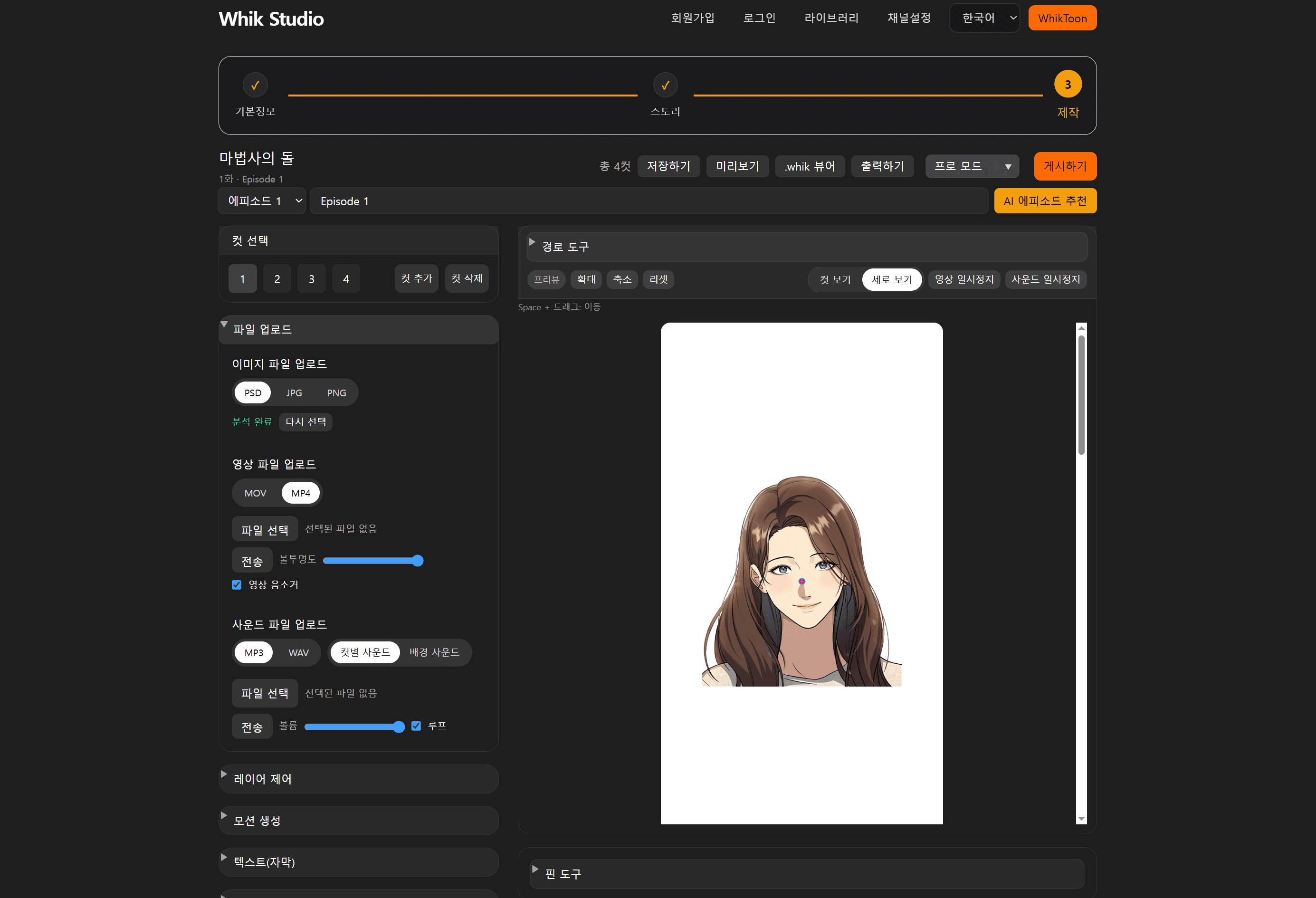Image resolution: width=1316 pixels, height=898 pixels.
Task: Uncheck the 루프 loop option
Action: 416,726
